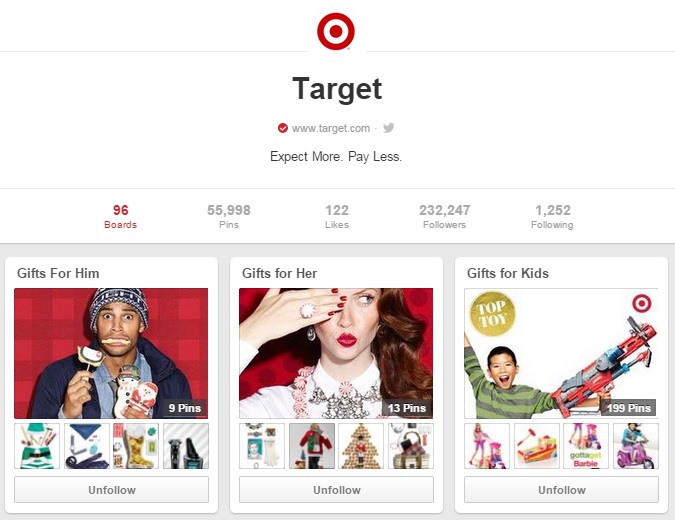This screenshot has height=520, width=675.
Task: Open the Twitter bird icon link
Action: [x=389, y=128]
